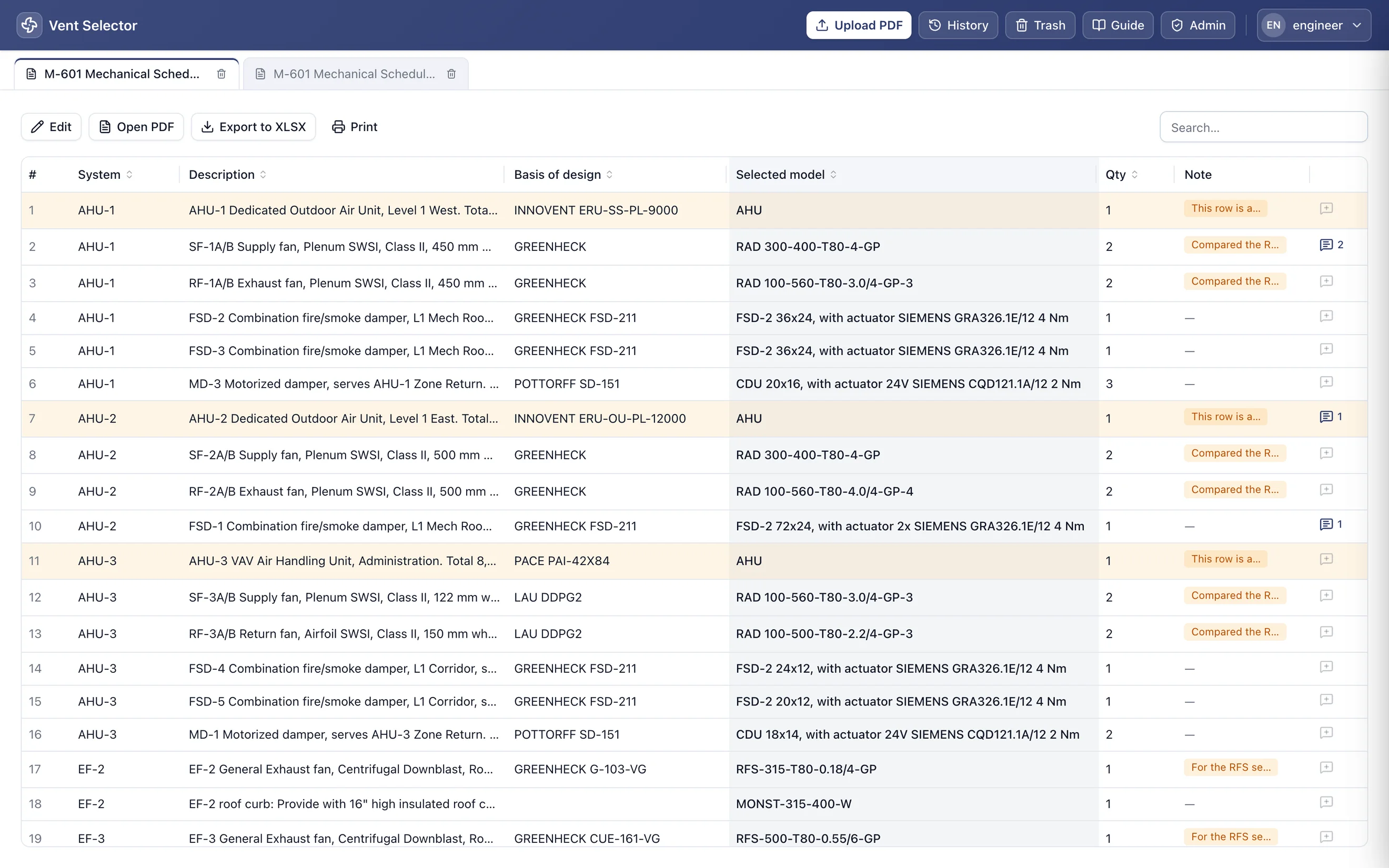This screenshot has height=868, width=1389.
Task: Open History from top bar
Action: click(958, 25)
